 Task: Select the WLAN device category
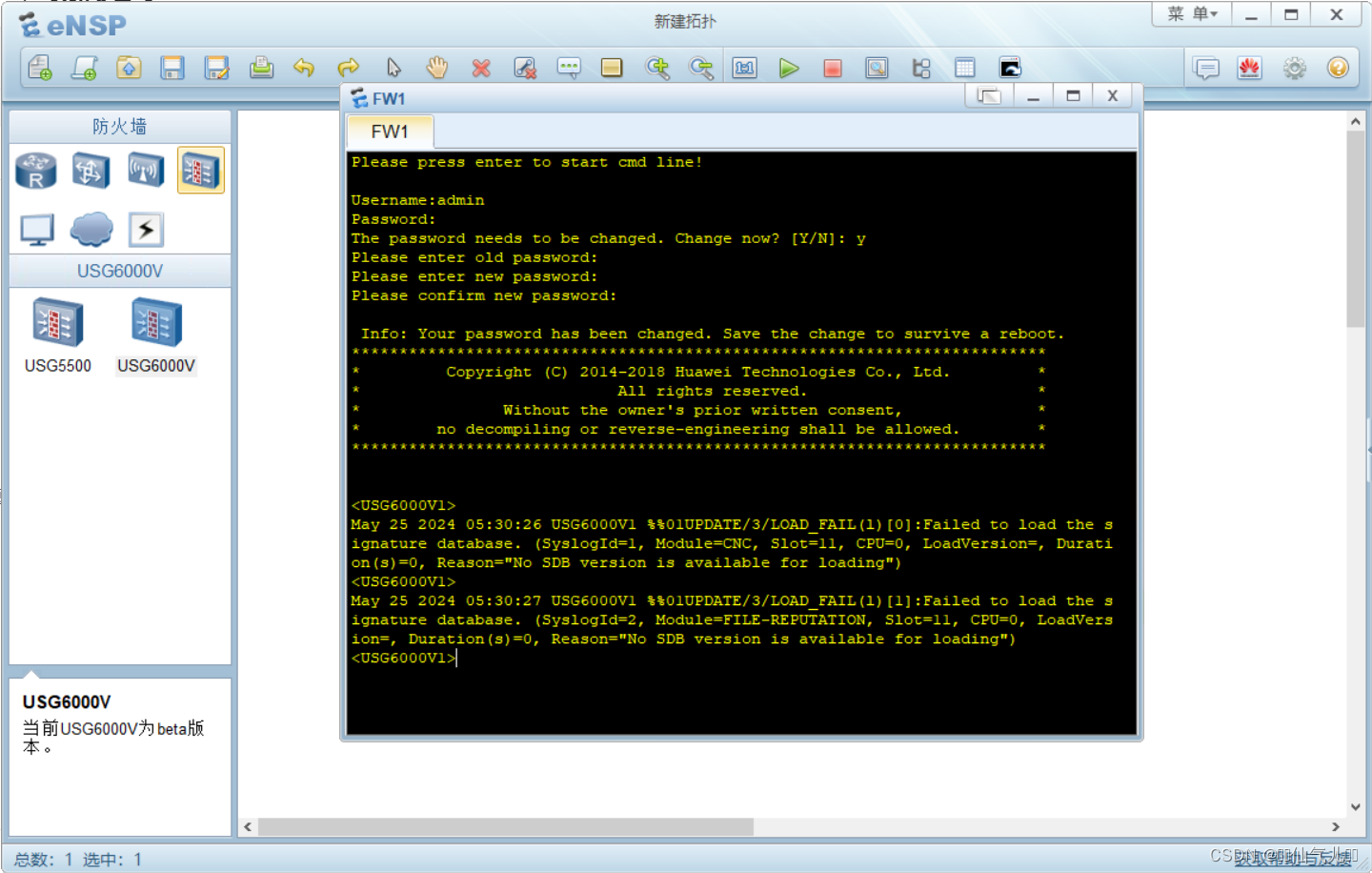146,171
